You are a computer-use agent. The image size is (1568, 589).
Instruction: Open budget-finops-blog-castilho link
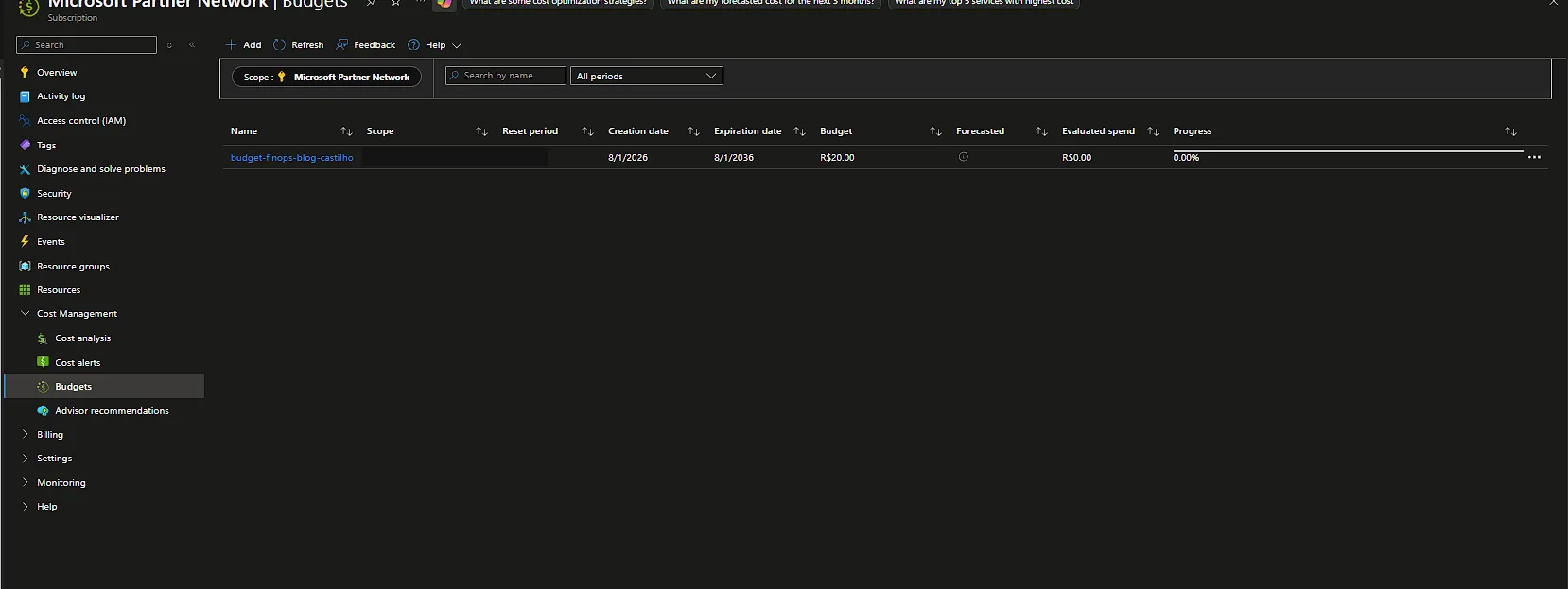(x=292, y=158)
